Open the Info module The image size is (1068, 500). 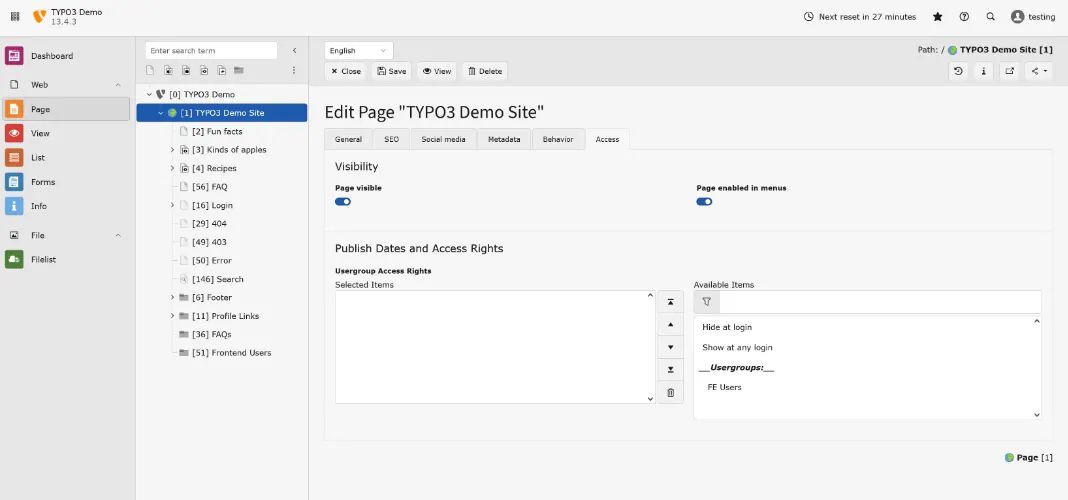pos(66,206)
